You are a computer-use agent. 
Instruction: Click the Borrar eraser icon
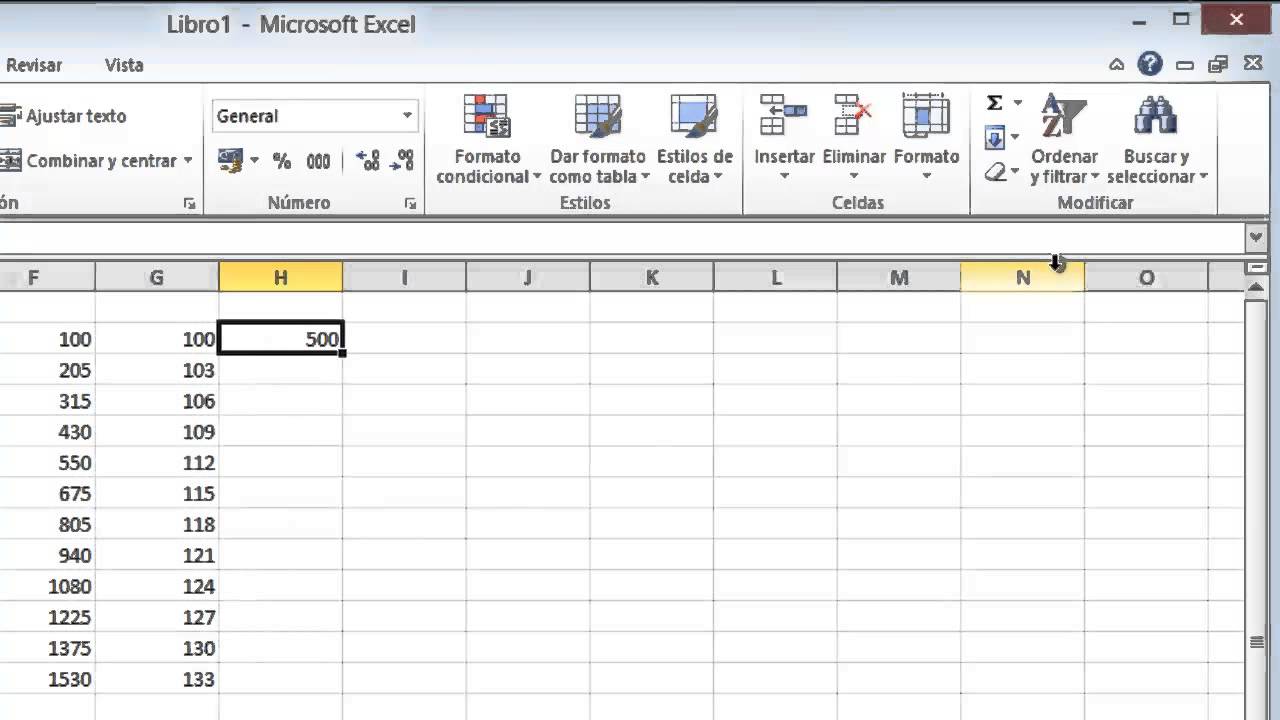[x=995, y=172]
